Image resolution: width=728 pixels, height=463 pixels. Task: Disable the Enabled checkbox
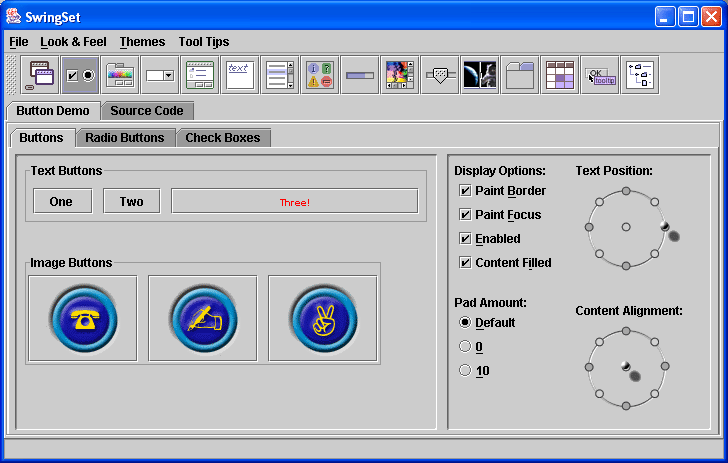[x=465, y=239]
